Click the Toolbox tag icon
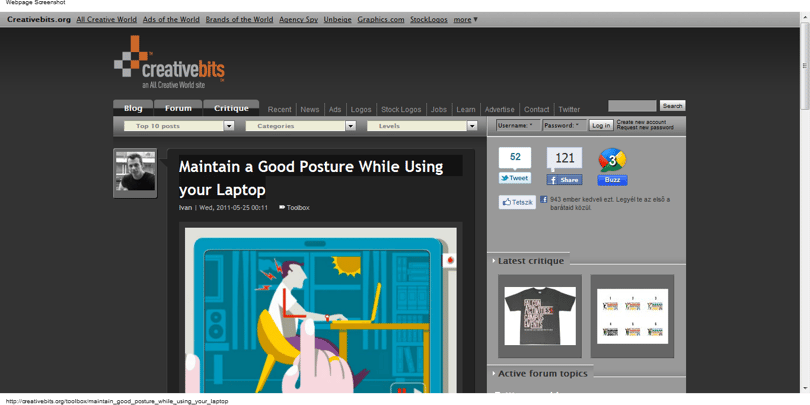Viewport: 810px width, 405px height. (282, 208)
